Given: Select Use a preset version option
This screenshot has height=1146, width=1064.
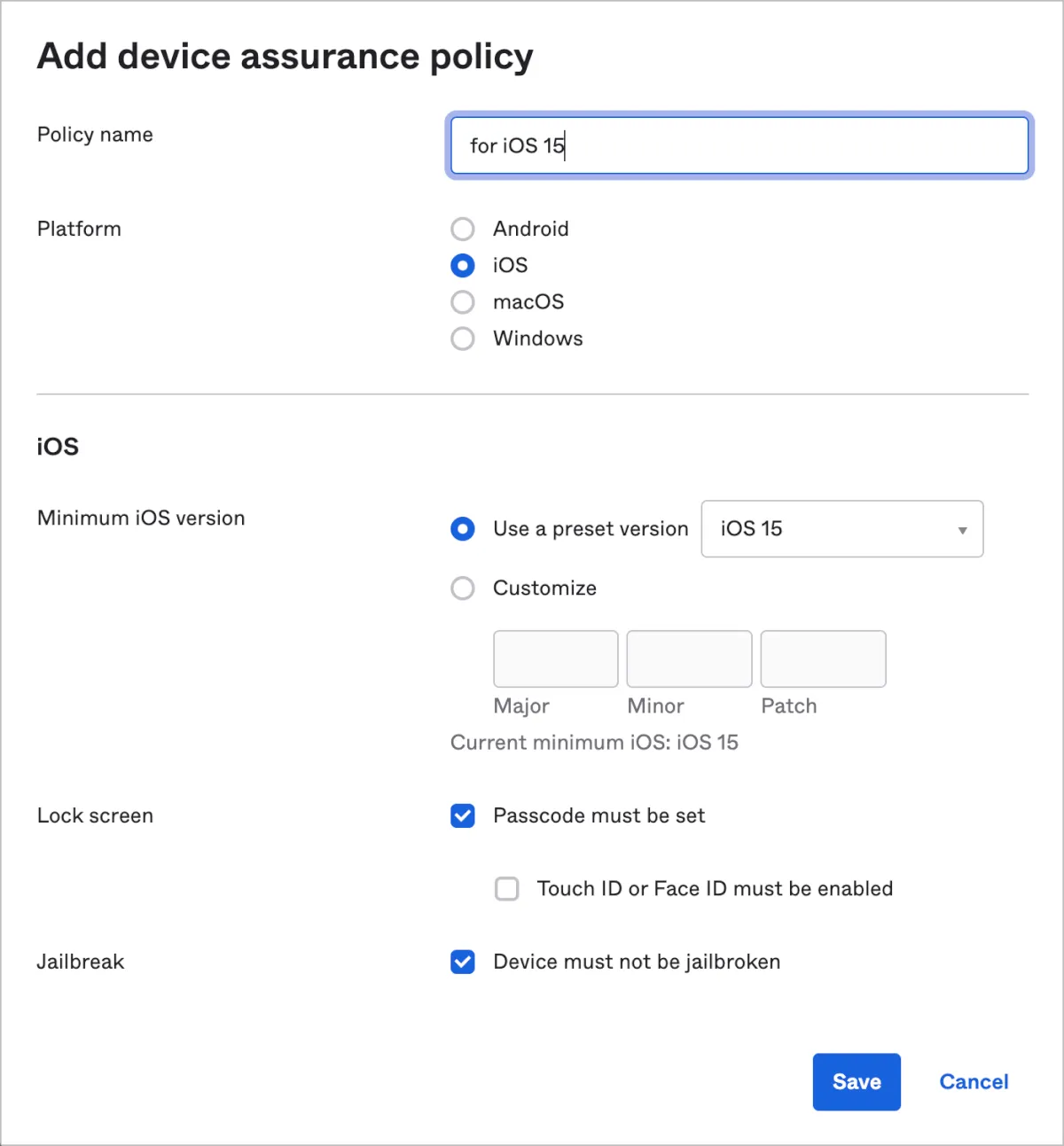Looking at the screenshot, I should coord(463,529).
